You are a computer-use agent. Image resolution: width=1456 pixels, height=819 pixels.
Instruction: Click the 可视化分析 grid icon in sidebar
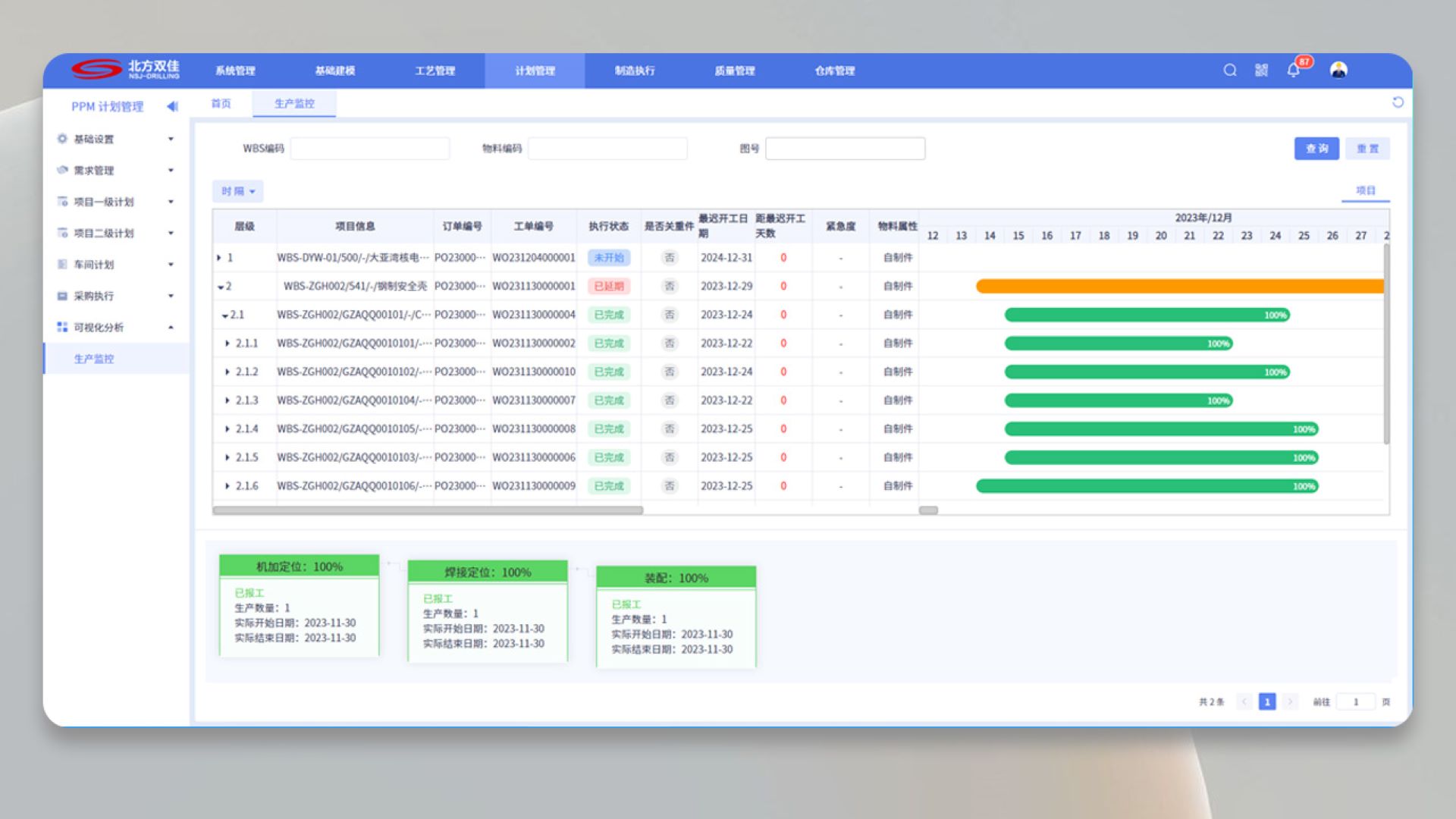pos(62,327)
